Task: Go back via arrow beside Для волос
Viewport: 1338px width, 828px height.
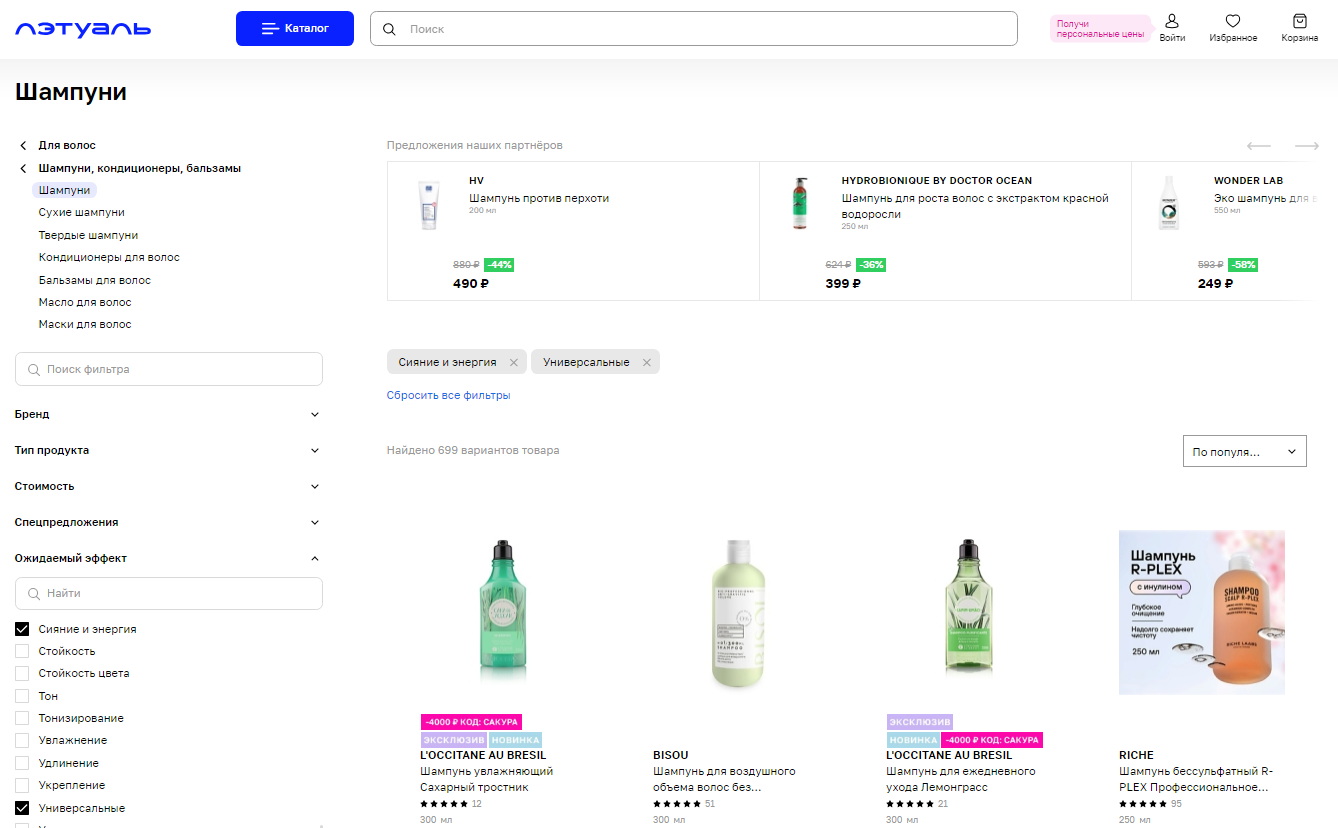Action: click(23, 146)
